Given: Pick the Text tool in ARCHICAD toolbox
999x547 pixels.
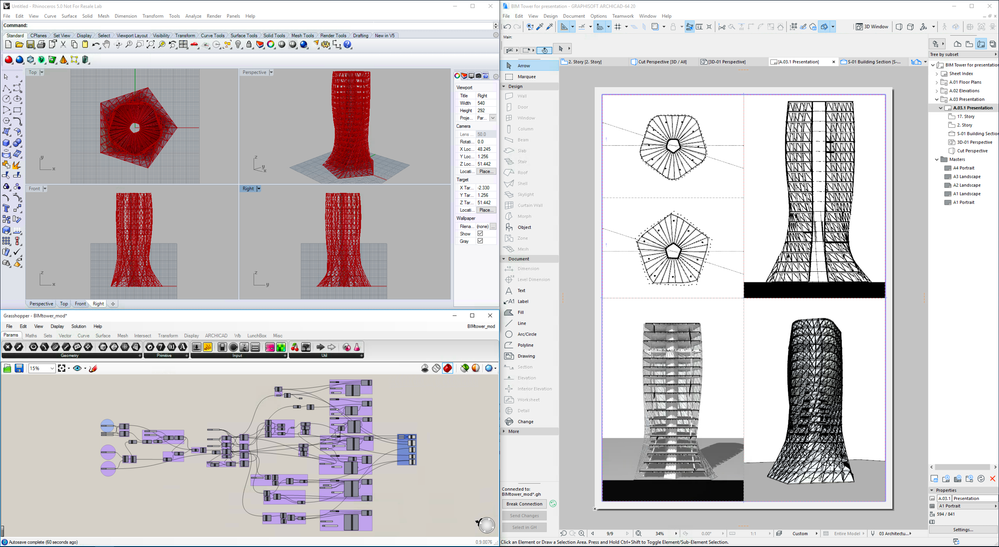Looking at the screenshot, I should tap(521, 290).
